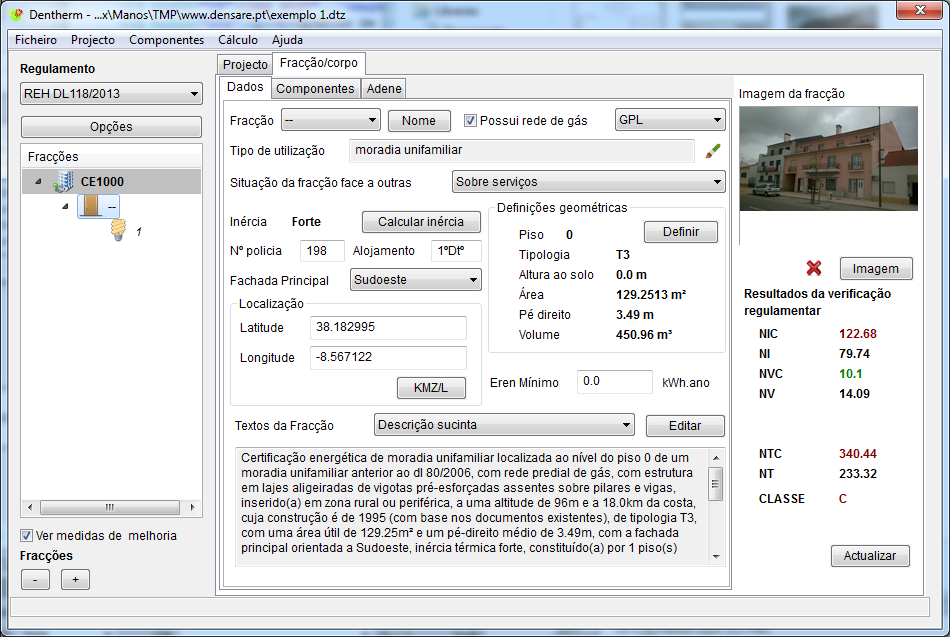
Task: Click the red X delete image icon
Action: point(814,268)
